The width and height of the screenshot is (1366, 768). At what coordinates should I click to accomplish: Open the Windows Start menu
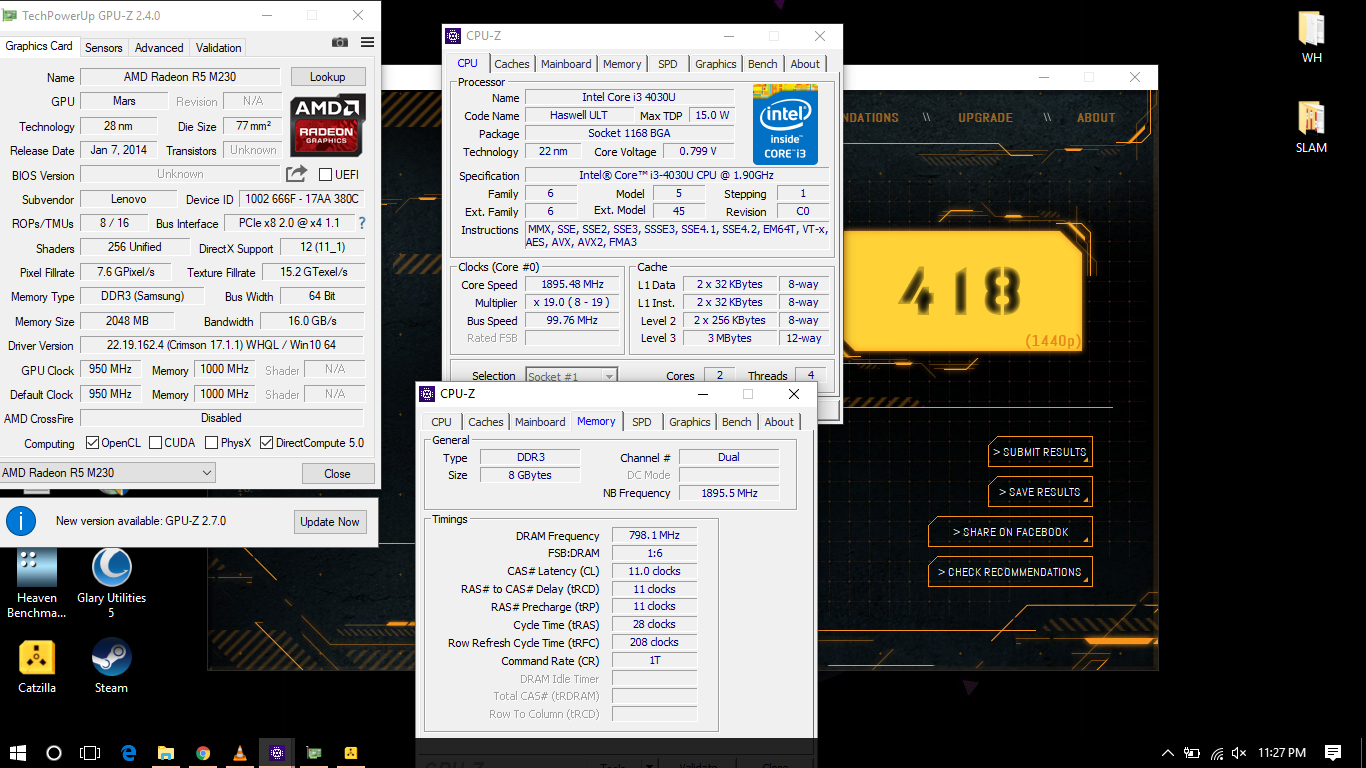pos(18,752)
